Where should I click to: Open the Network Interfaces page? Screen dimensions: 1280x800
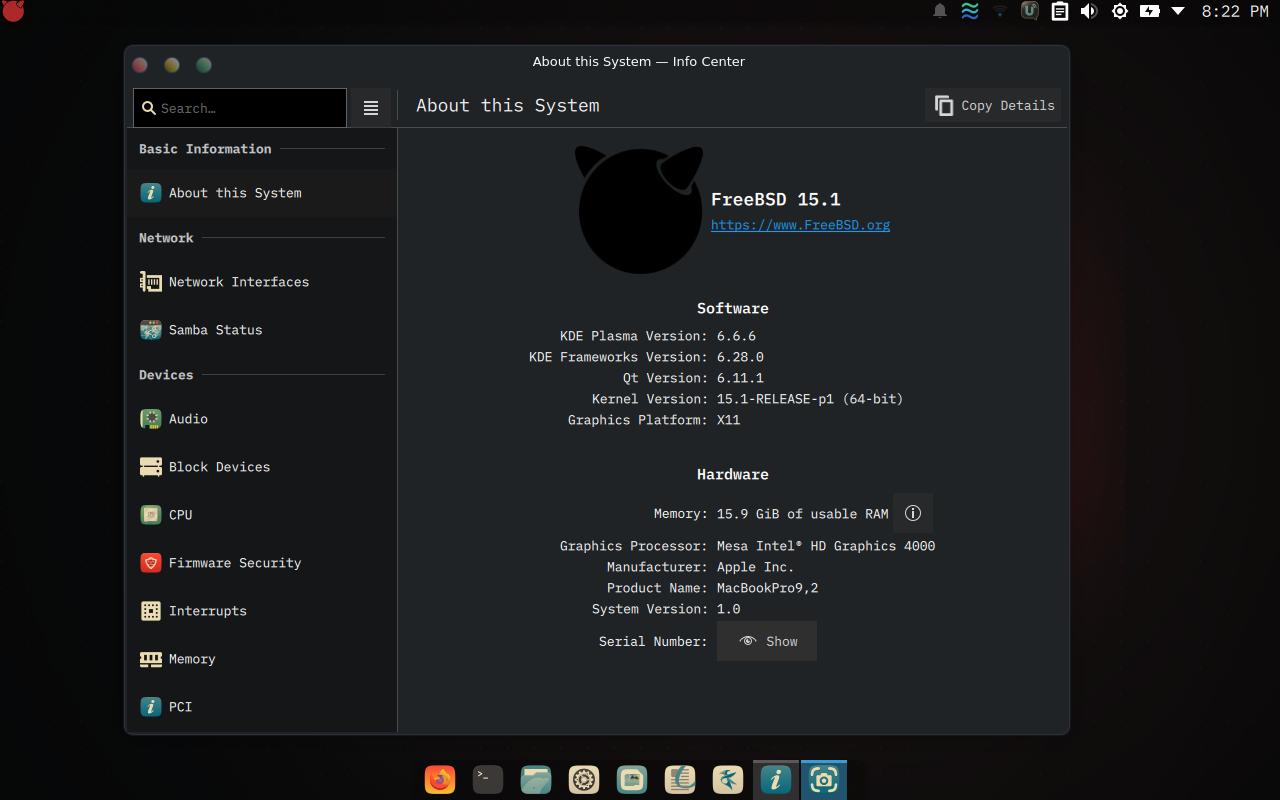click(262, 282)
